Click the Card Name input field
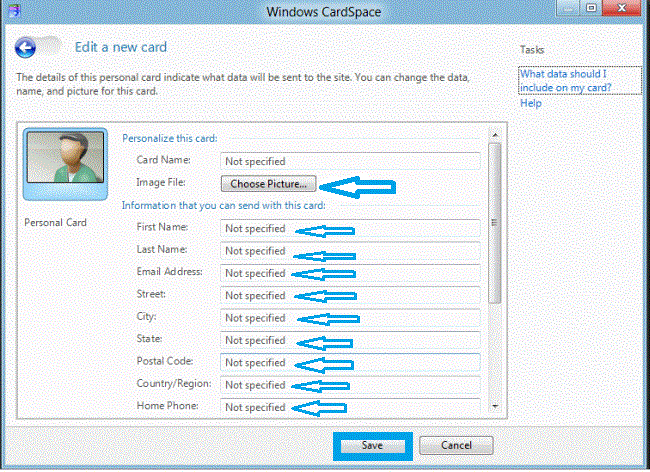 350,161
